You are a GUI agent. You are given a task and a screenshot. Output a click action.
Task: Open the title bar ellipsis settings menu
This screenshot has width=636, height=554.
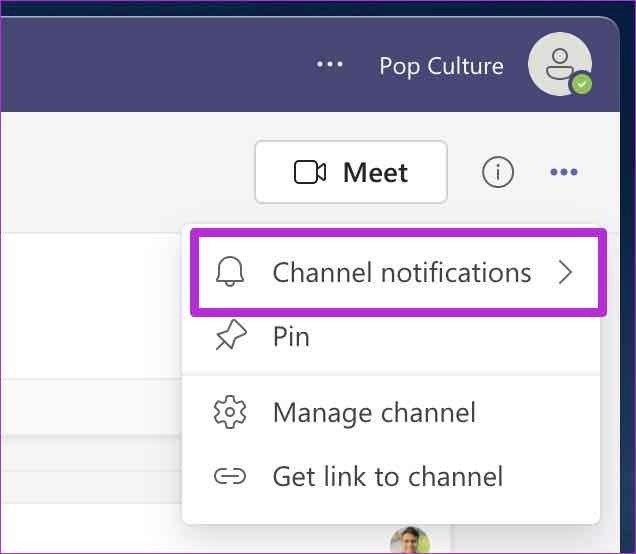[x=330, y=64]
